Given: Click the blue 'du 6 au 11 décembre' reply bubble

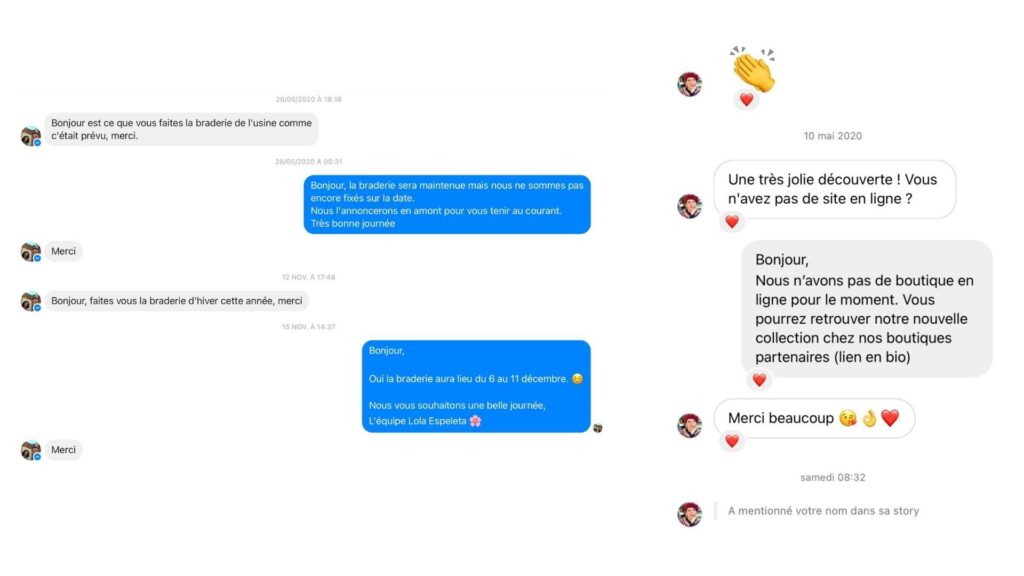Looking at the screenshot, I should click(x=476, y=386).
